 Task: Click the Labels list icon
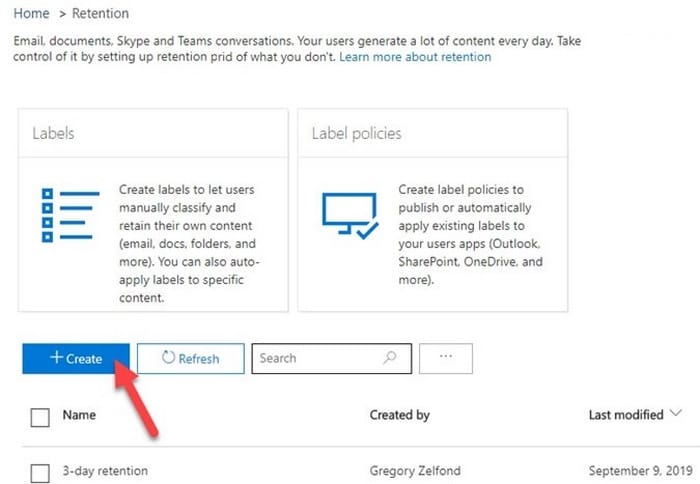71,215
